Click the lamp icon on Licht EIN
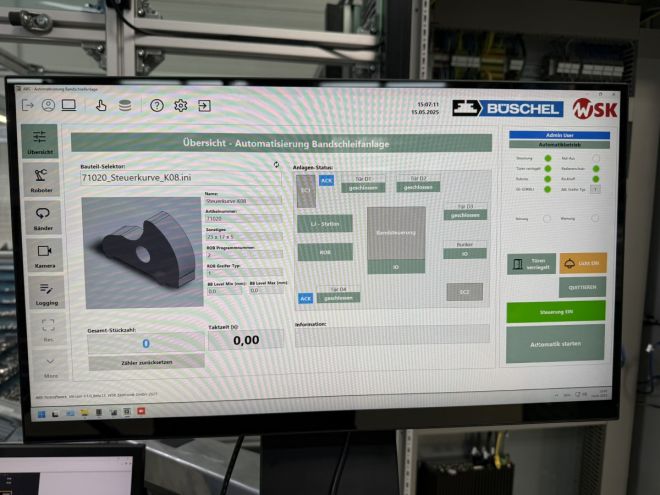This screenshot has height=495, width=660. click(569, 263)
